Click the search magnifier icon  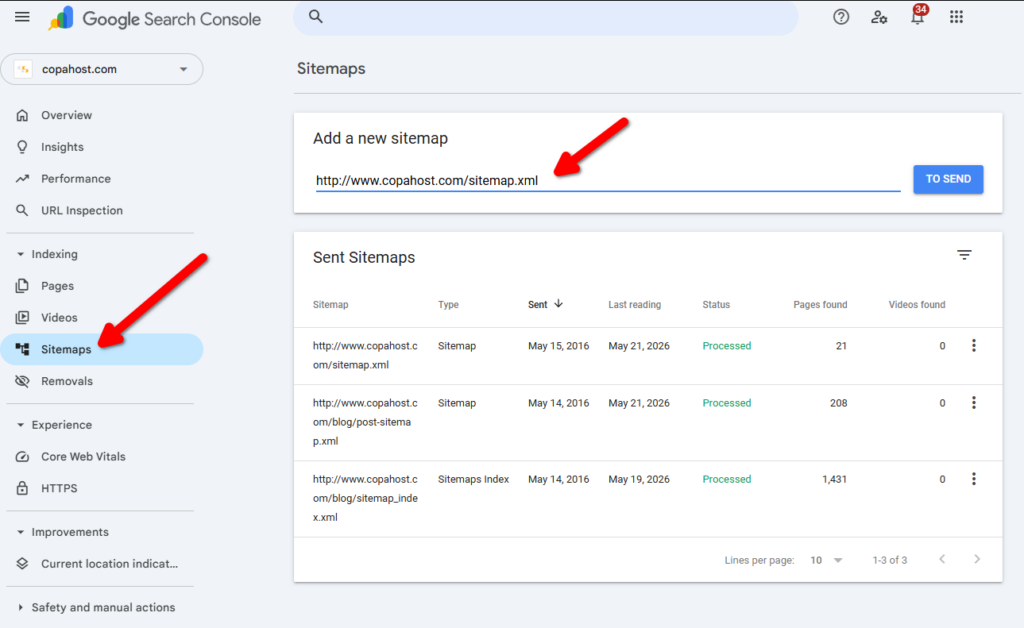(315, 17)
